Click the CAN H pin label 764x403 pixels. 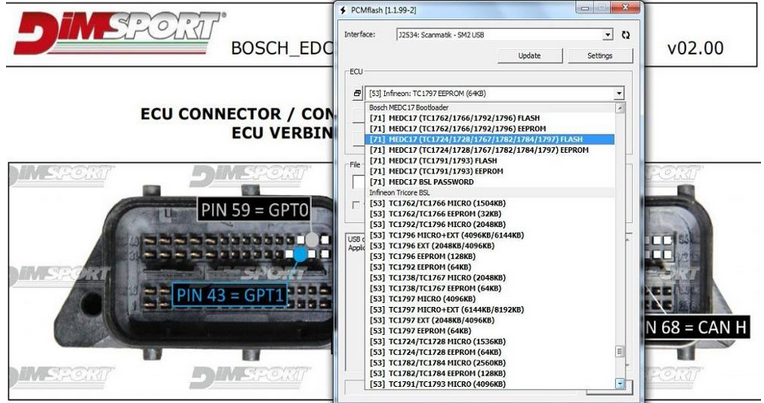697,327
